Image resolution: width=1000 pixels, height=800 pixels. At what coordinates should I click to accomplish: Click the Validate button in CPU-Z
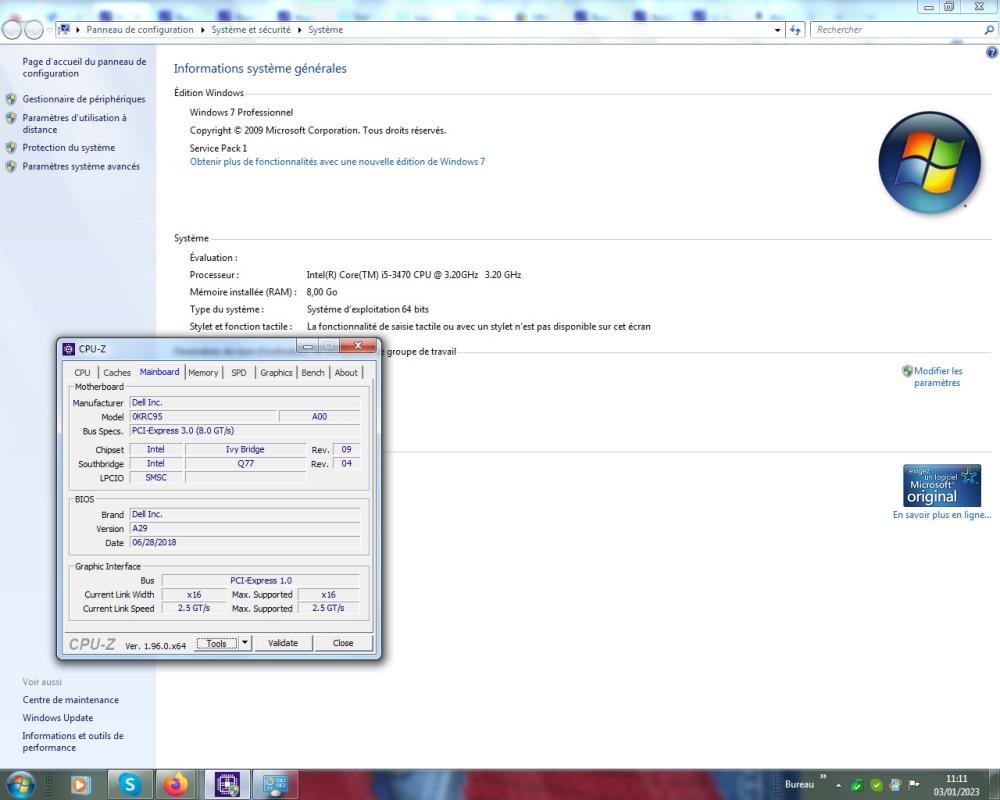(x=283, y=643)
